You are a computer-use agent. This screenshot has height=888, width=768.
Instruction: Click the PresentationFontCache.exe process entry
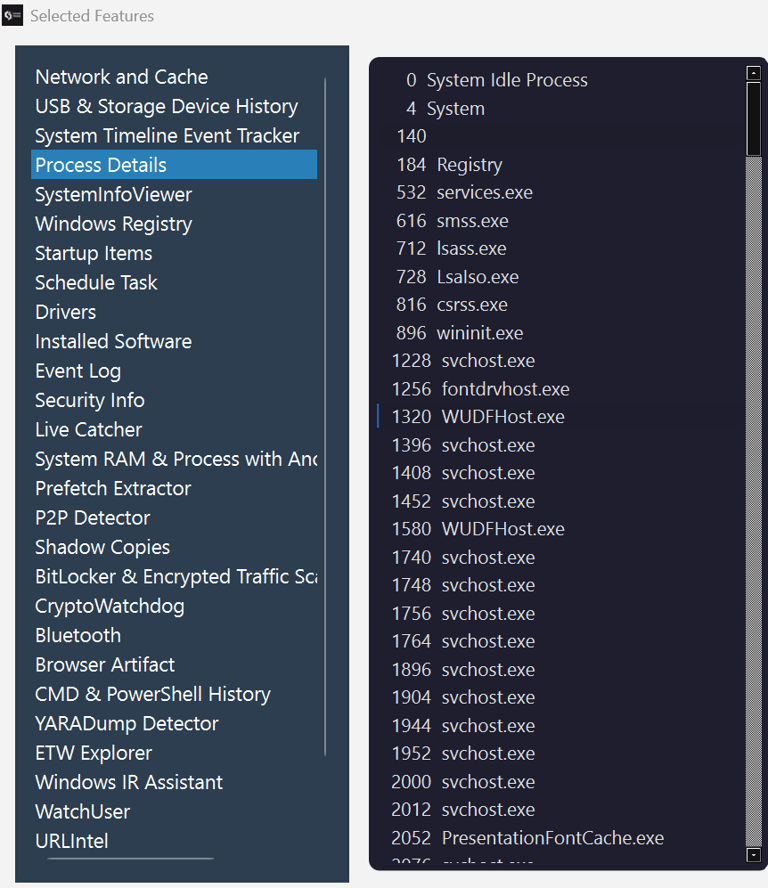(x=552, y=838)
